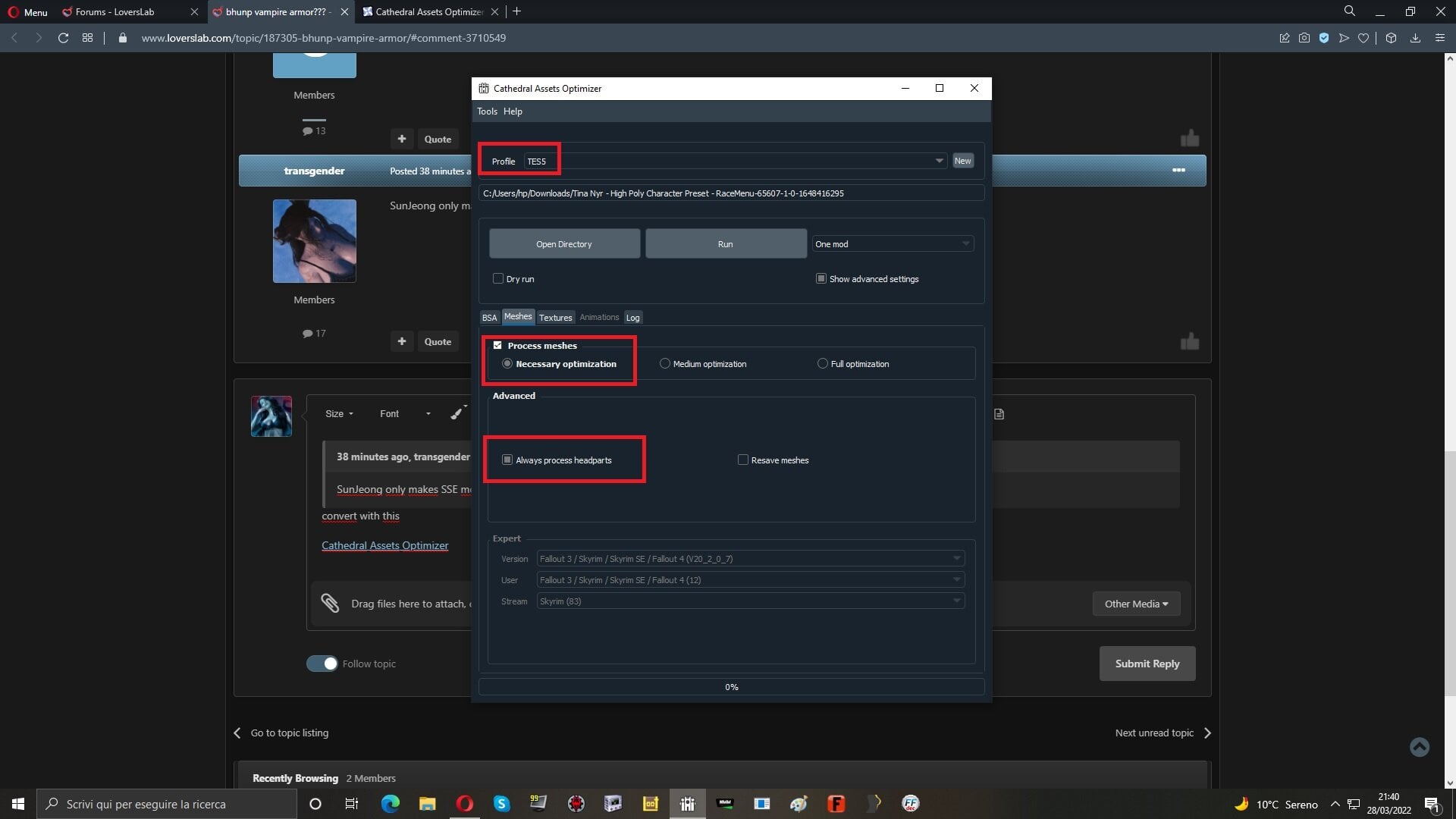Show hidden system tray icons chevron
Viewport: 1456px width, 819px height.
pyautogui.click(x=1335, y=804)
